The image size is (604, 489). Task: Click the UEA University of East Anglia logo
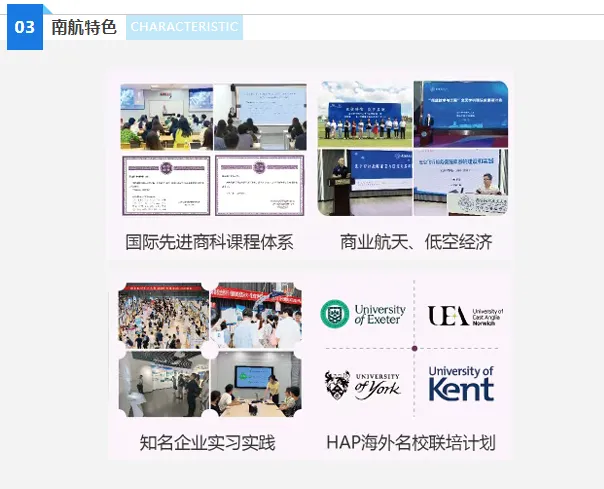(x=466, y=316)
